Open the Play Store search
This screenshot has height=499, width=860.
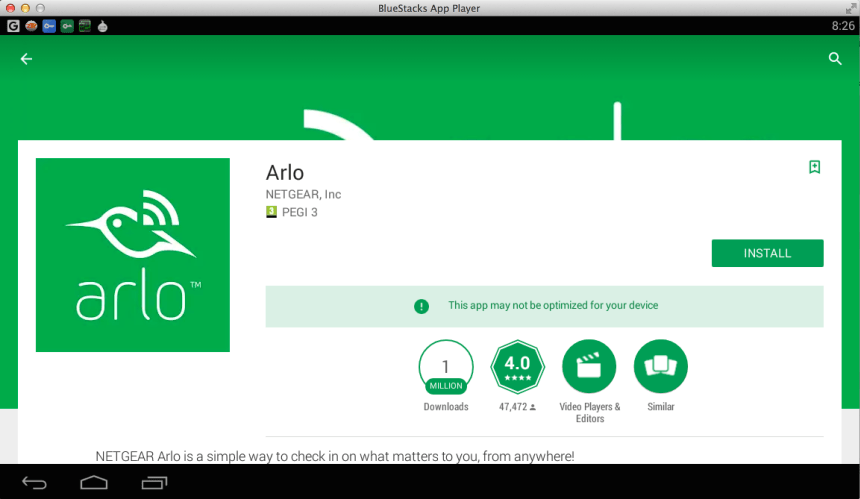pyautogui.click(x=835, y=59)
